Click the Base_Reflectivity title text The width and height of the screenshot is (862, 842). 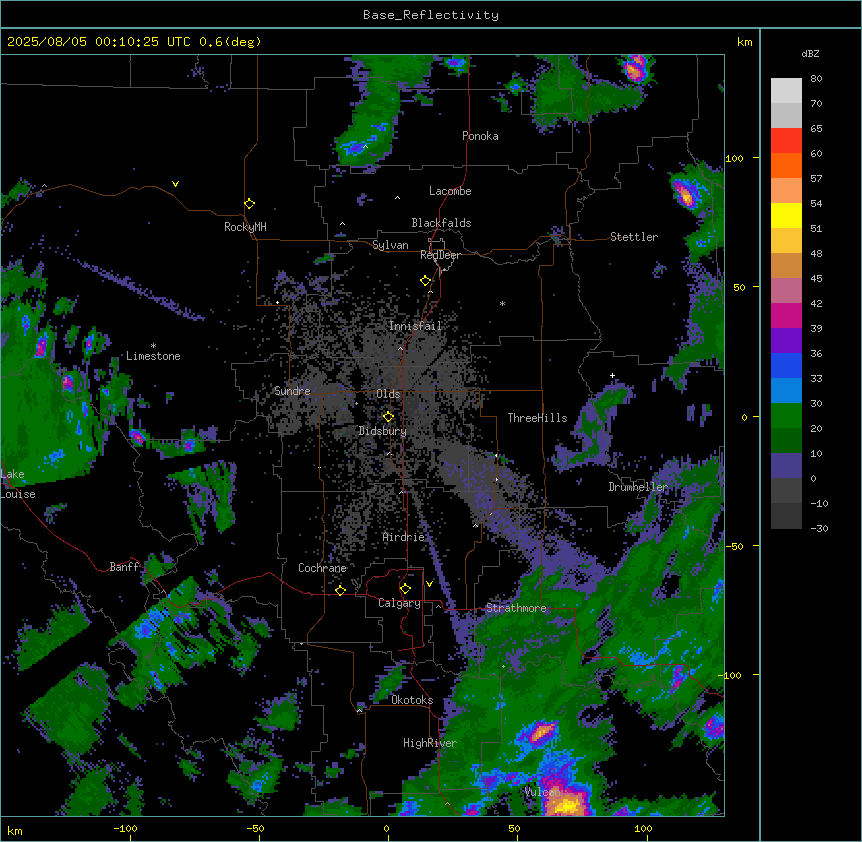[431, 15]
